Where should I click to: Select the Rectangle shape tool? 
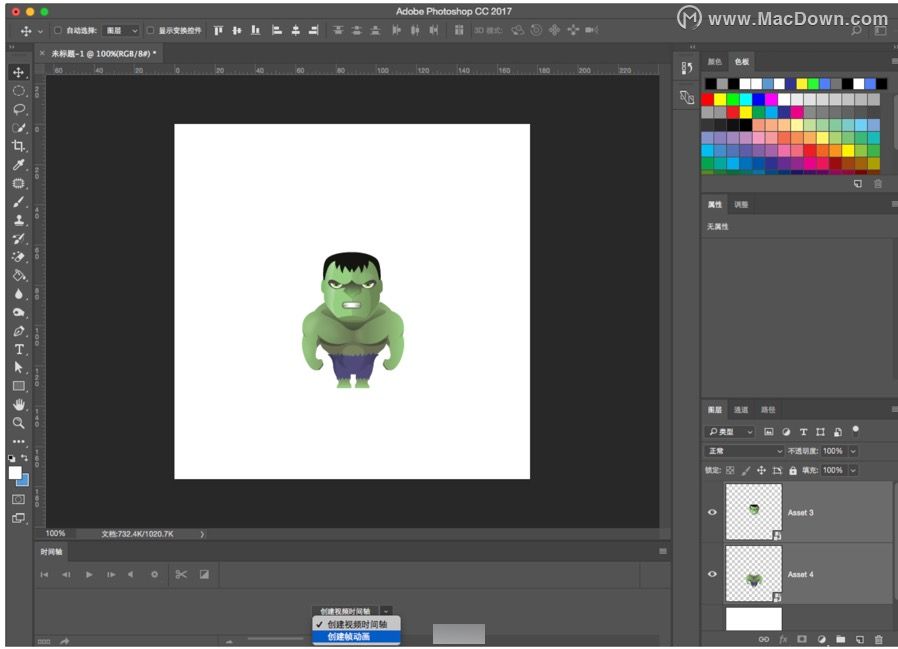pyautogui.click(x=18, y=386)
